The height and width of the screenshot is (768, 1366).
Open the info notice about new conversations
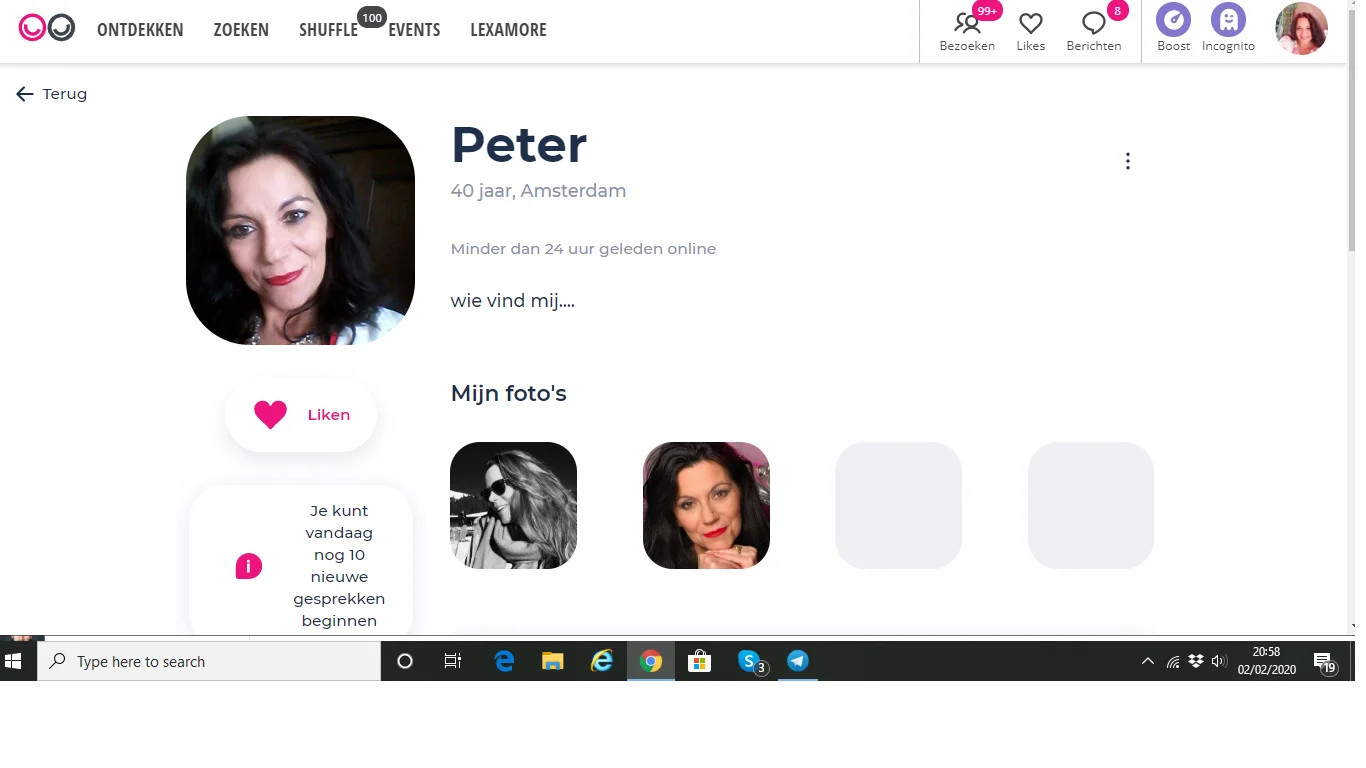pos(247,566)
